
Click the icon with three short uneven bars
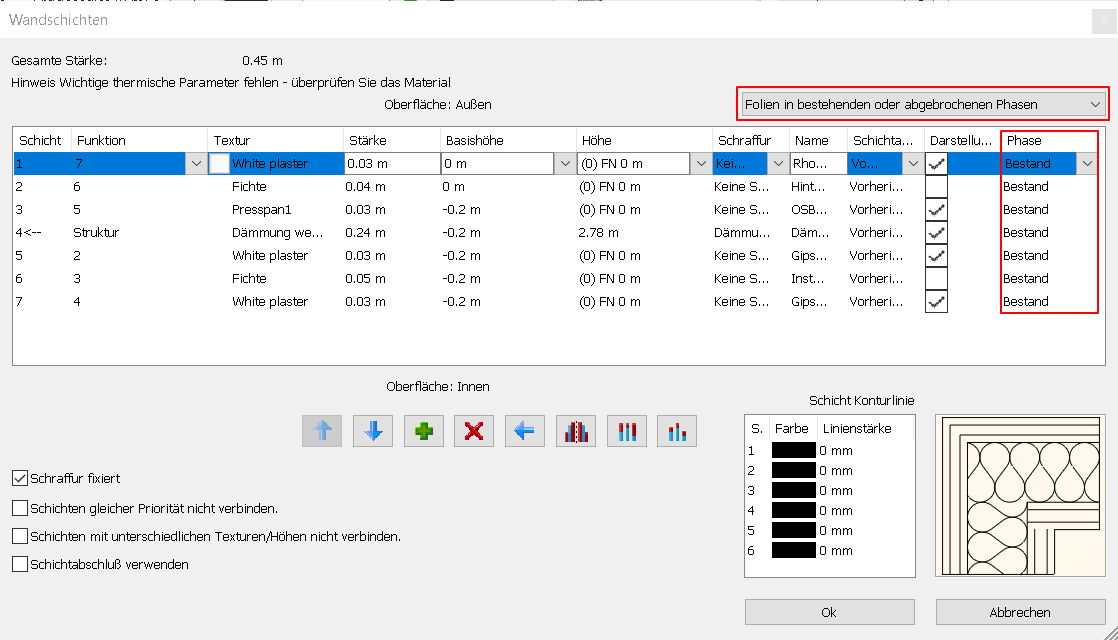tap(677, 431)
